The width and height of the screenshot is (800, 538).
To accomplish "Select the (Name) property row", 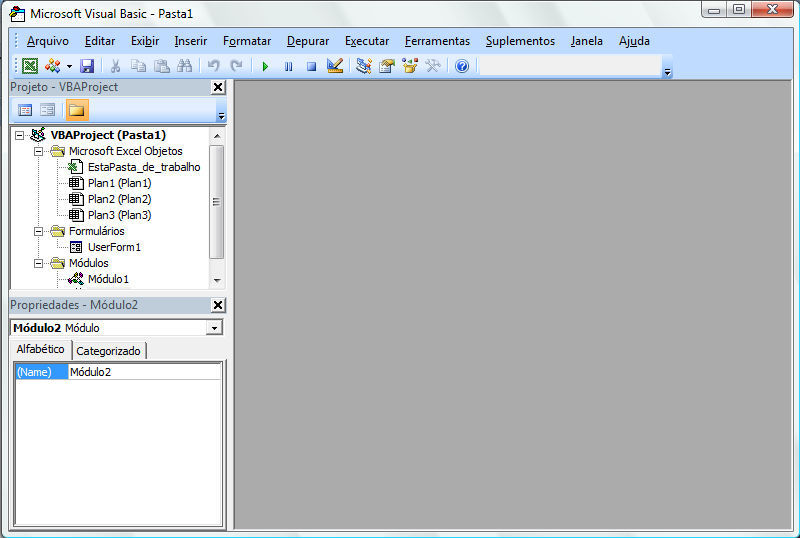I will click(42, 372).
